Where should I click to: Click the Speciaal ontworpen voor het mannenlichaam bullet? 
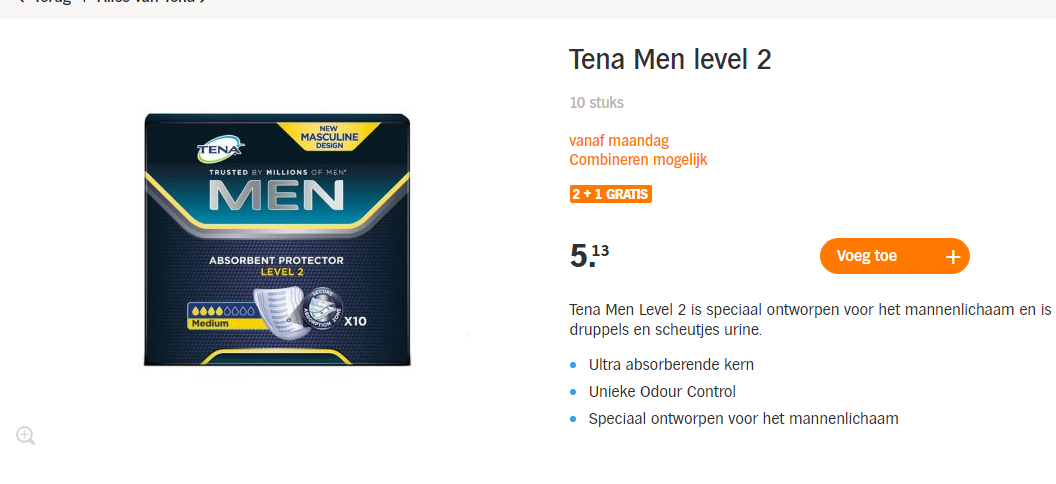pyautogui.click(x=744, y=419)
